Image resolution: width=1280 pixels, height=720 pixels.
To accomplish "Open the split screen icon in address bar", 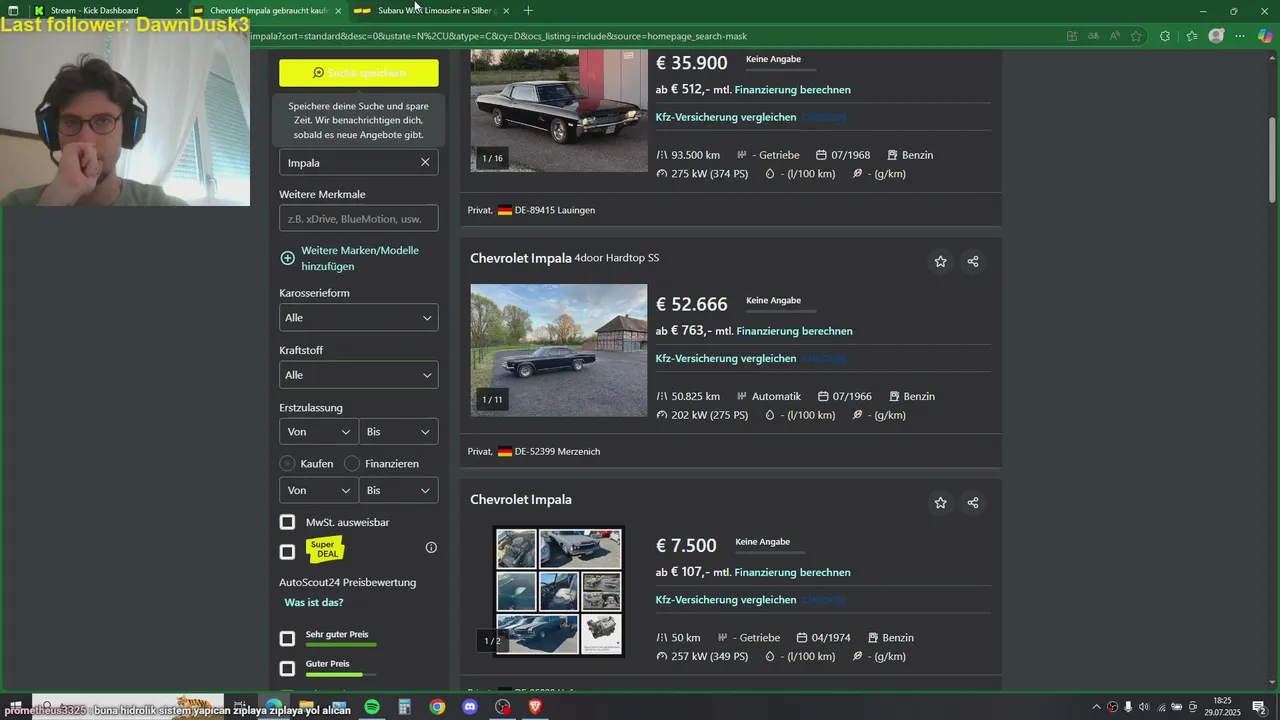I will point(1072,36).
